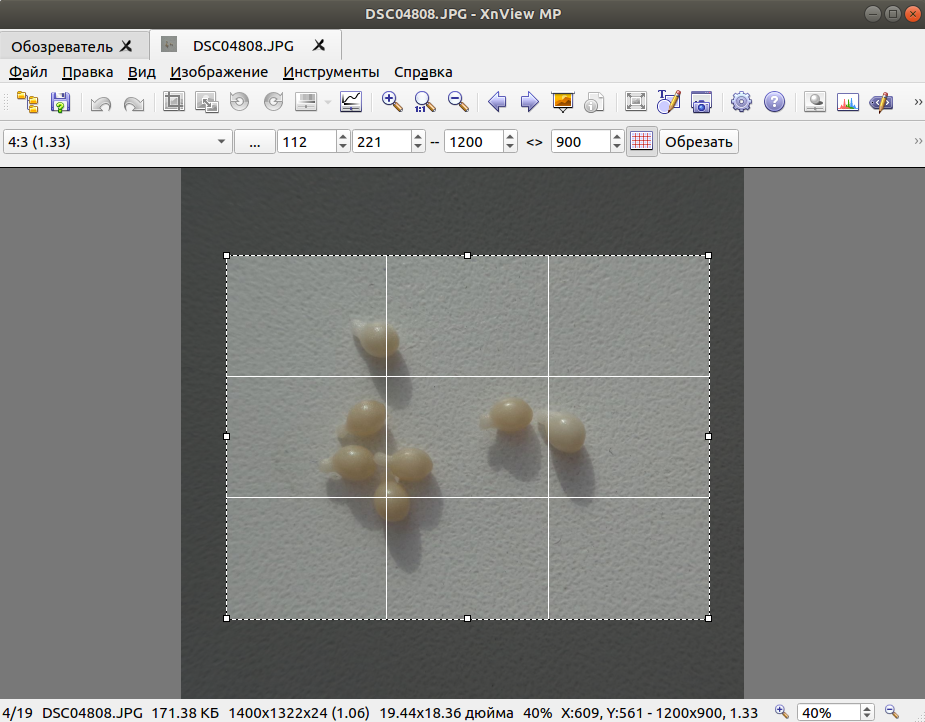Go to previous image with left arrow
The width and height of the screenshot is (925, 722).
(497, 102)
